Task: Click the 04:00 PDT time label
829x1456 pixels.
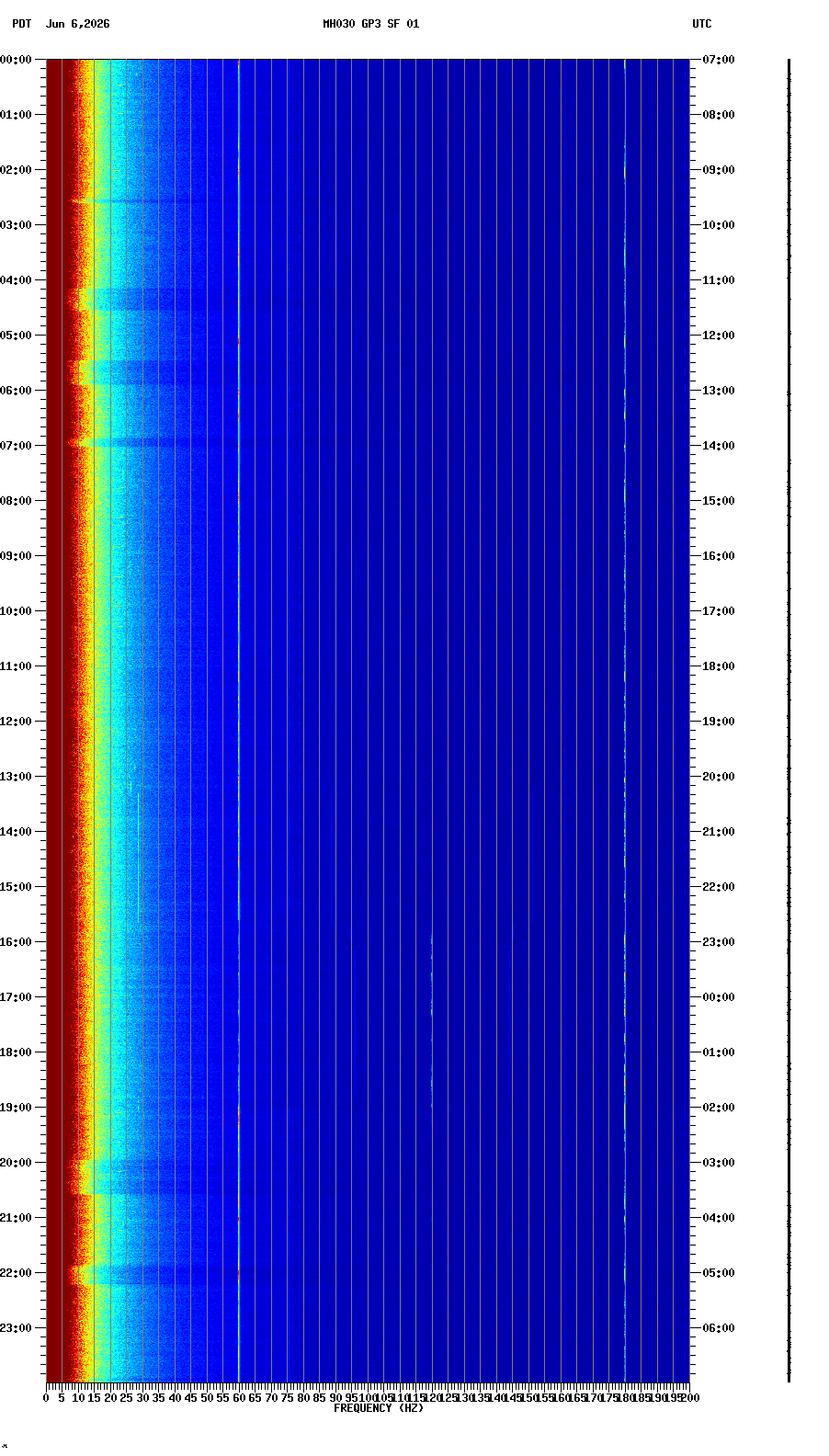Action: [16, 280]
